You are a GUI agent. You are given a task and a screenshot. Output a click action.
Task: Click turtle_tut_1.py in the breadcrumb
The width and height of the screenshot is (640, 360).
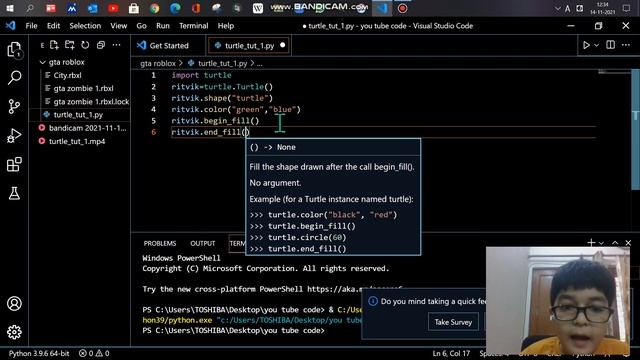click(x=222, y=64)
